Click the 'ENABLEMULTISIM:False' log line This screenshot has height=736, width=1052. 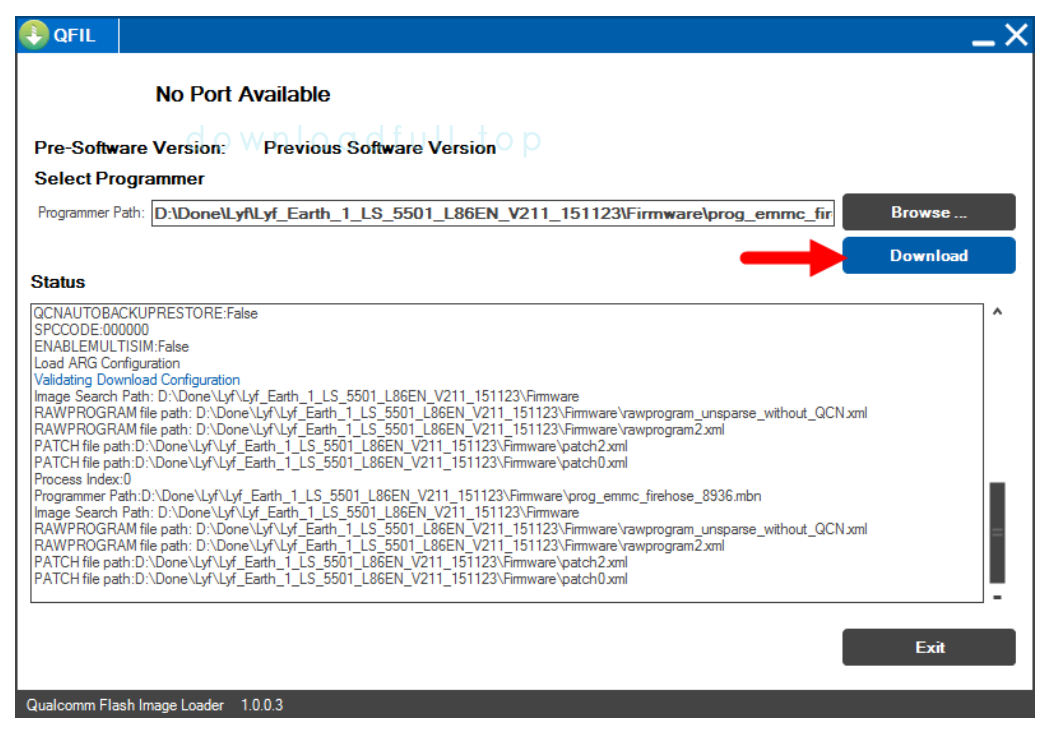[111, 346]
